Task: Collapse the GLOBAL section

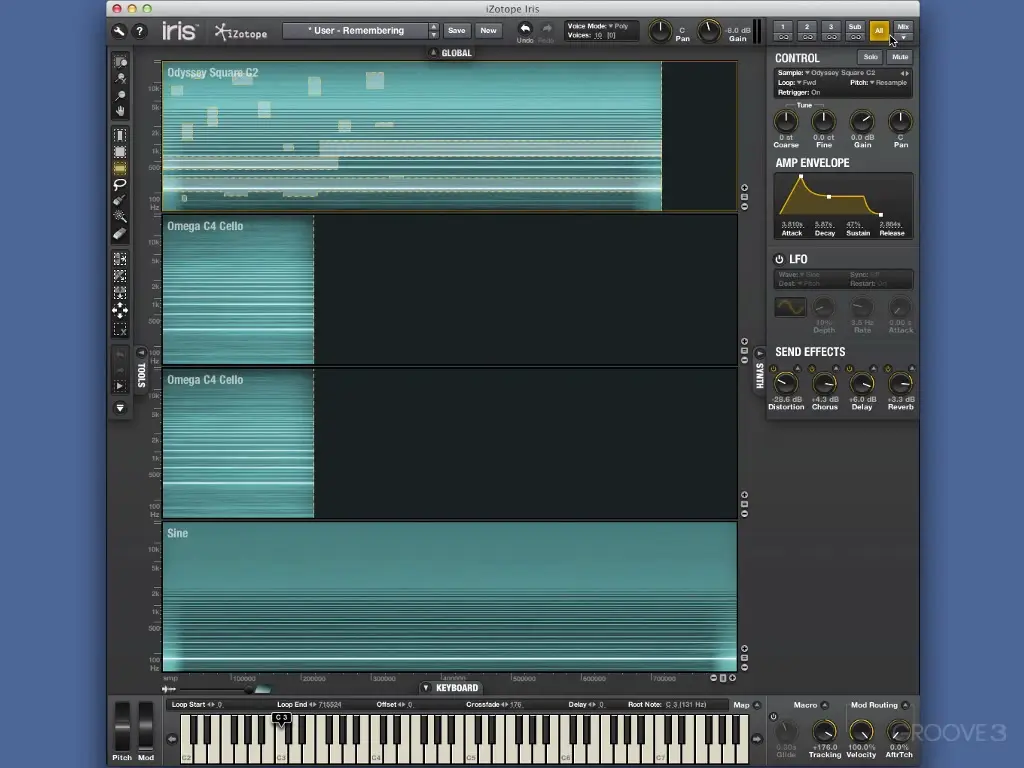Action: click(x=433, y=53)
